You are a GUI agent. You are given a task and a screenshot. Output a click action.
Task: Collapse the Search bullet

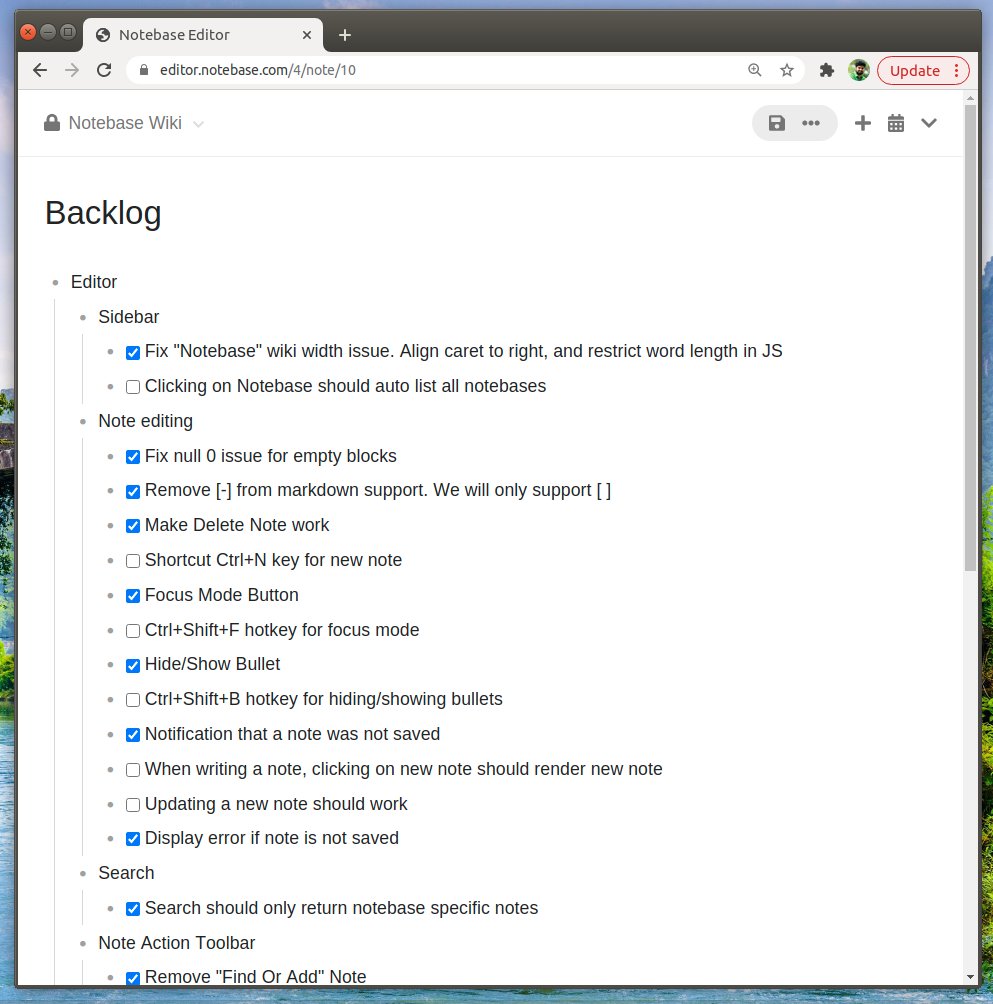tap(83, 873)
